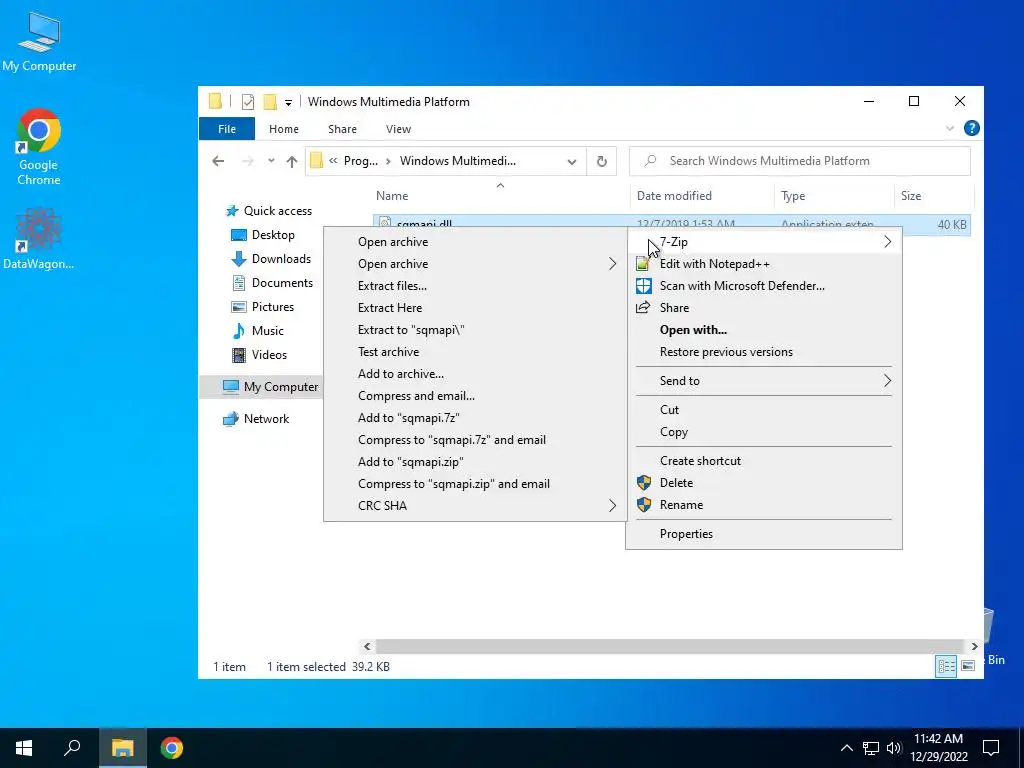The image size is (1024, 768).
Task: Open Videos in the navigation pane
Action: pyautogui.click(x=261, y=355)
